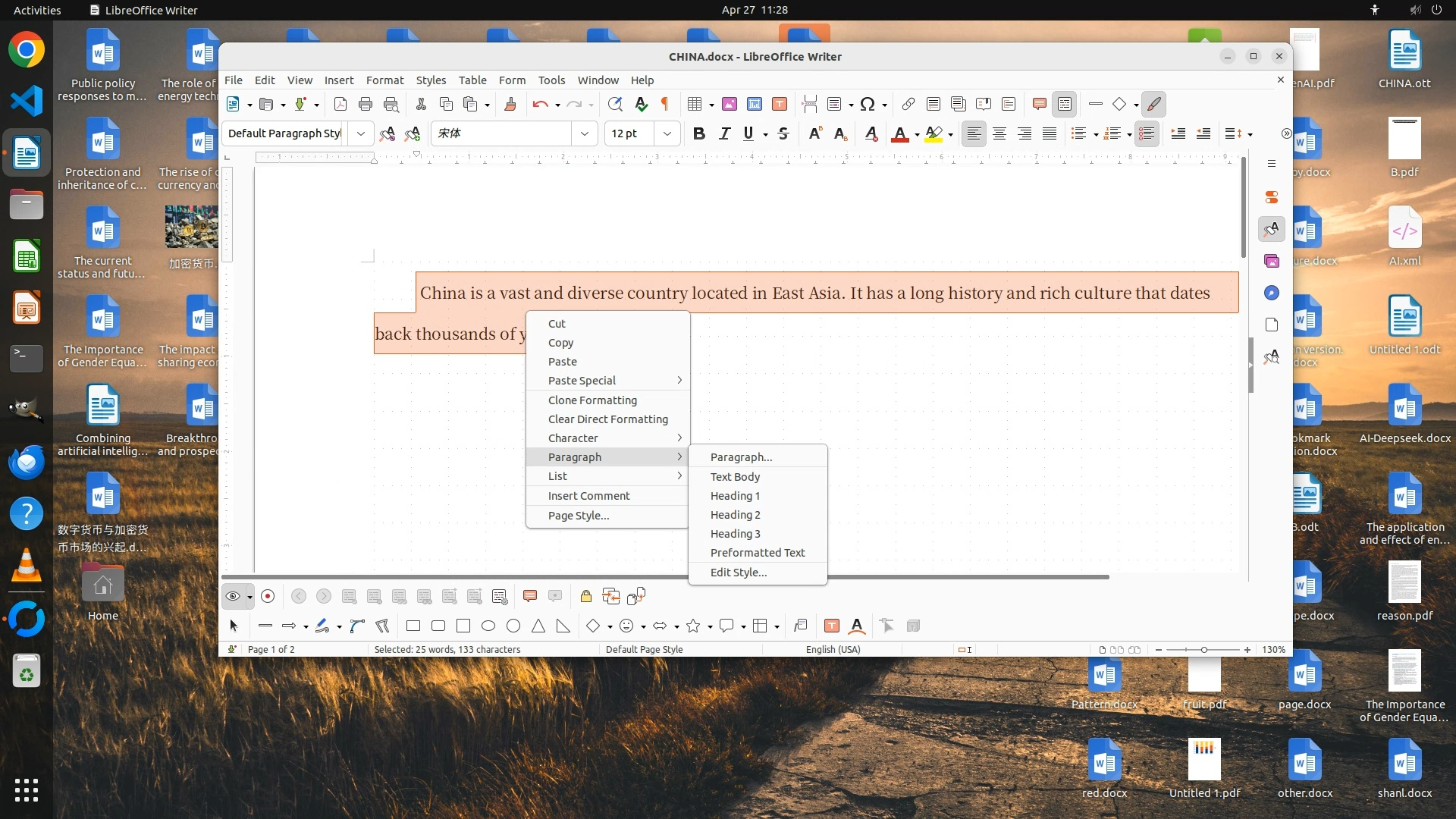
Task: Open the Styles menu in menu bar
Action: 431,80
